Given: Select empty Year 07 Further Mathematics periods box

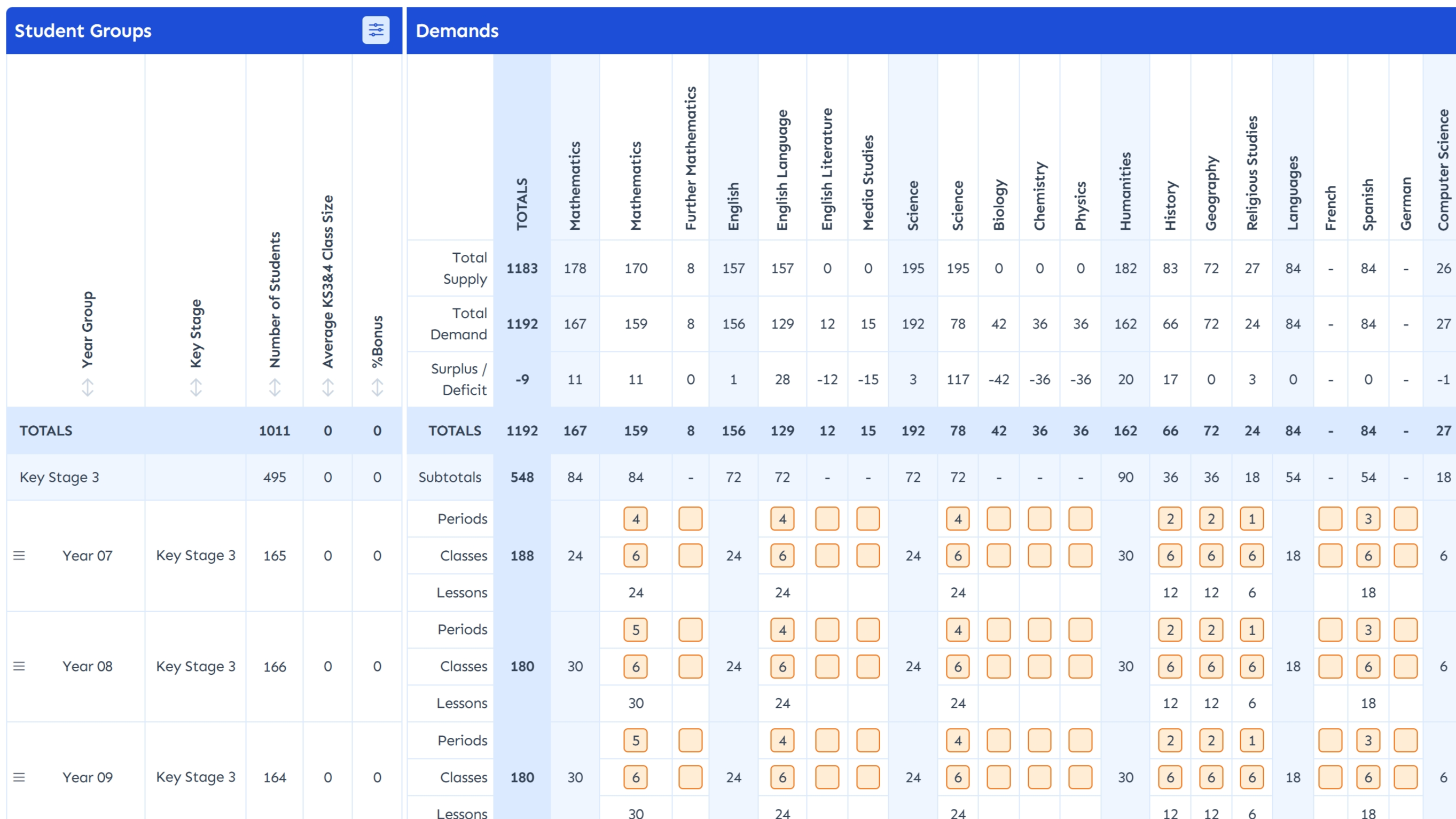Looking at the screenshot, I should (x=690, y=519).
